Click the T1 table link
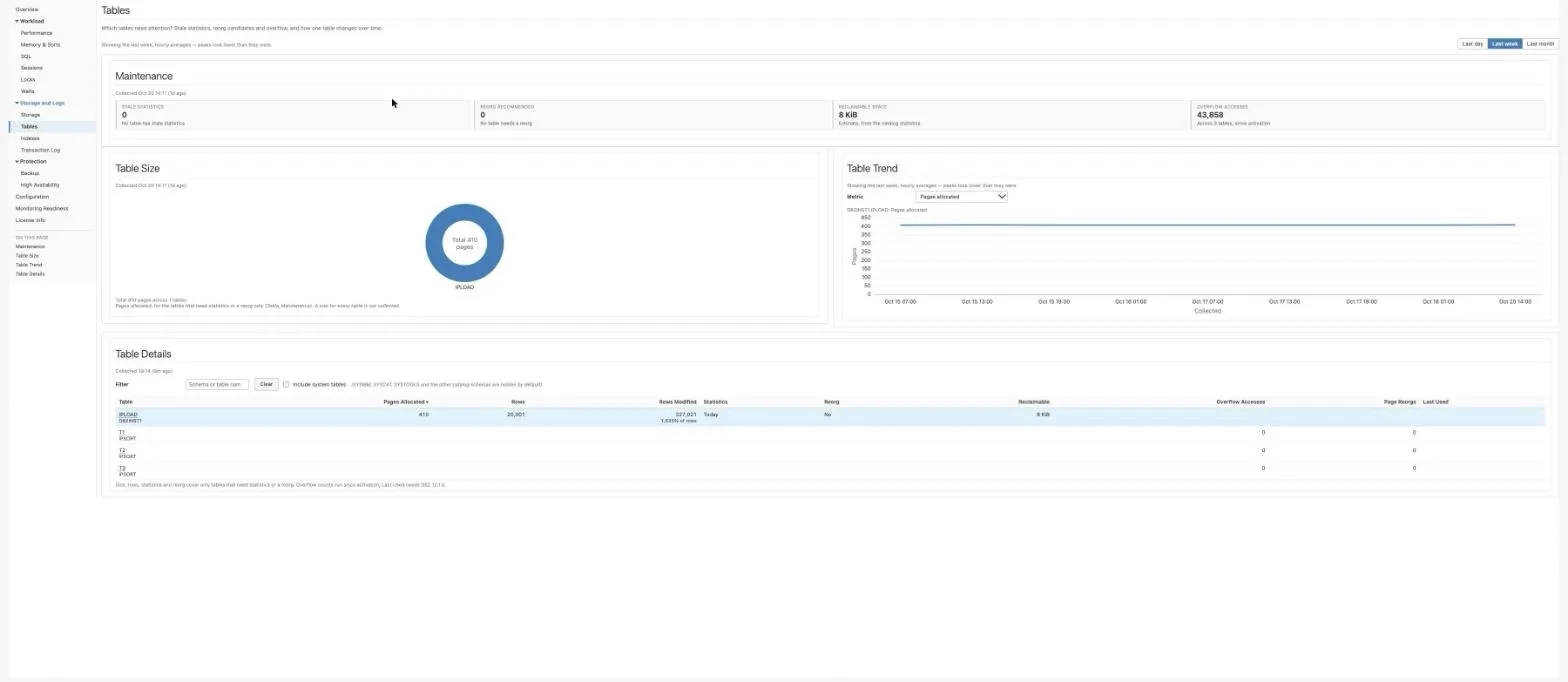The width and height of the screenshot is (1568, 682). click(122, 432)
